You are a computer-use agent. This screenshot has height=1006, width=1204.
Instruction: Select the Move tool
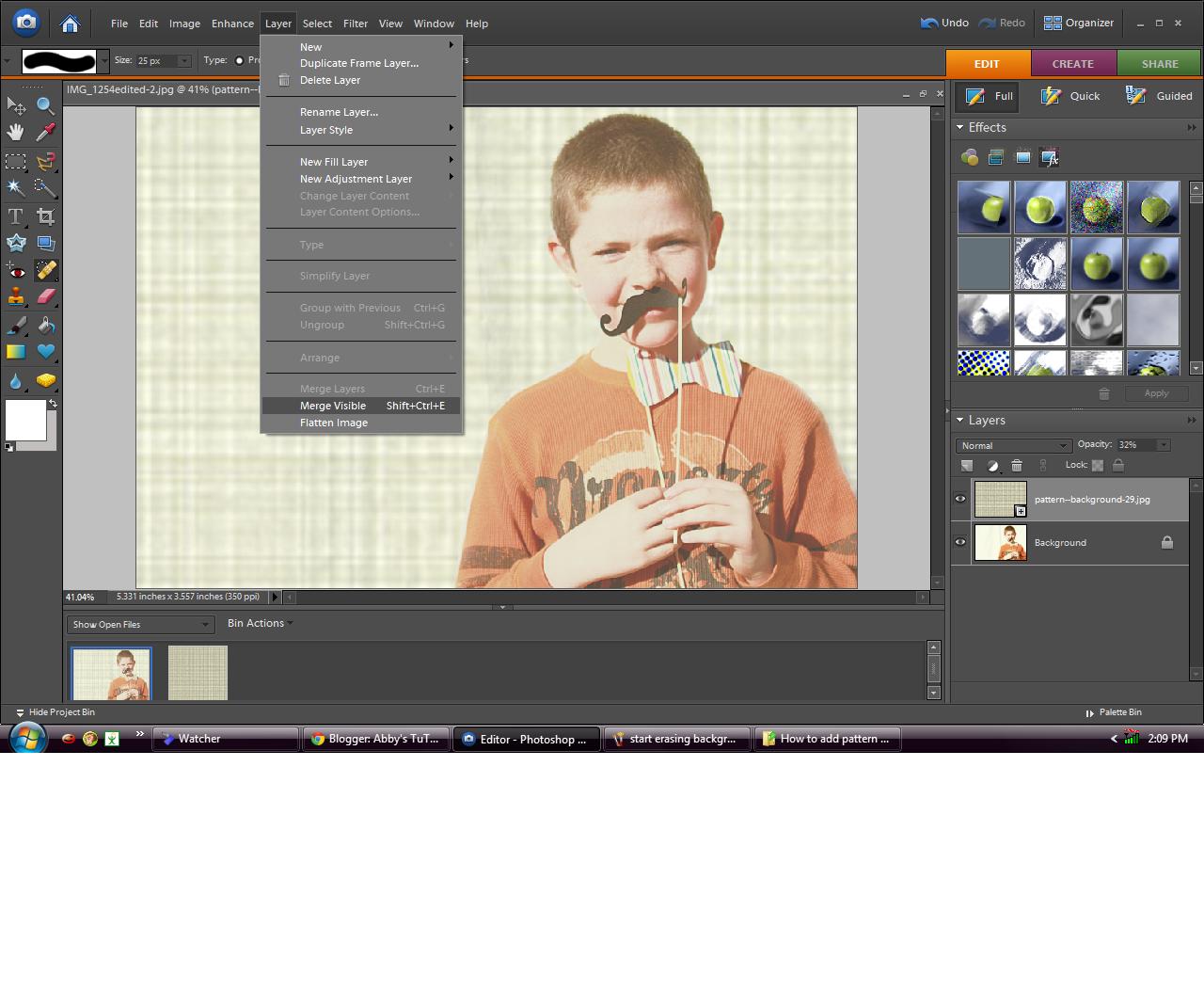click(16, 106)
